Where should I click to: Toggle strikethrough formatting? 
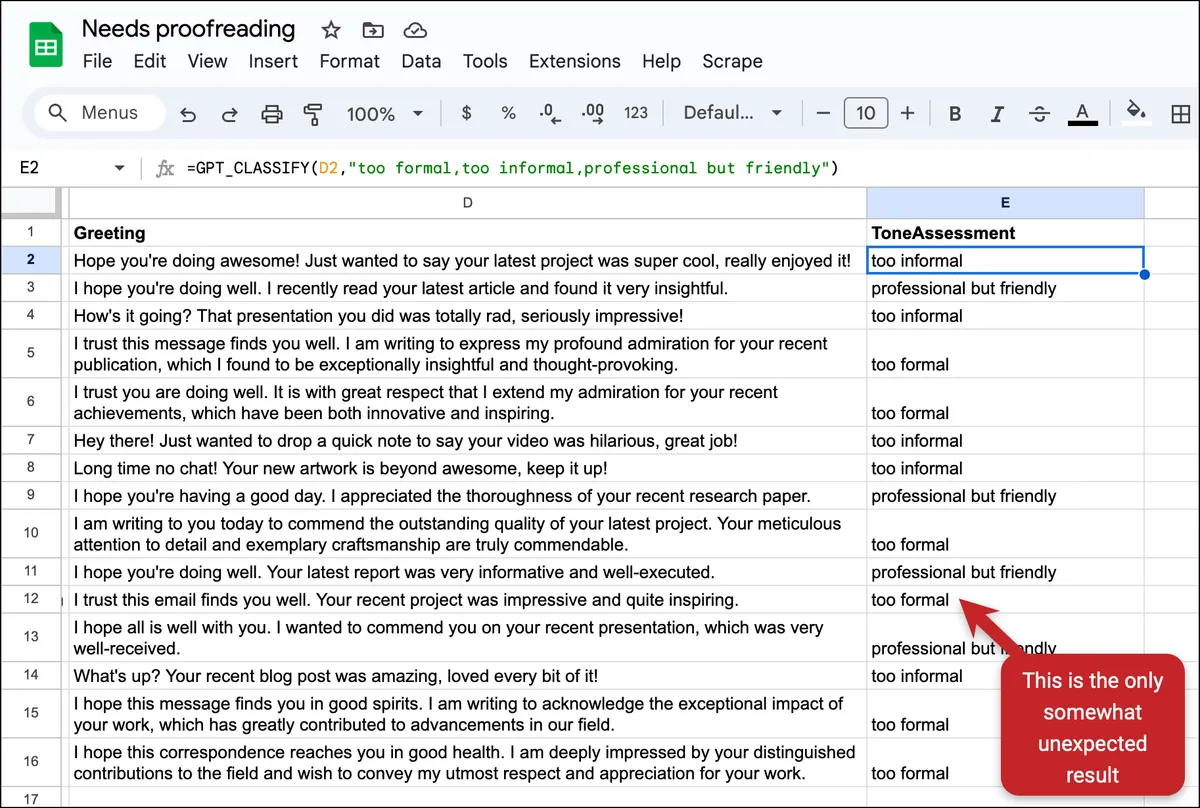tap(1040, 114)
